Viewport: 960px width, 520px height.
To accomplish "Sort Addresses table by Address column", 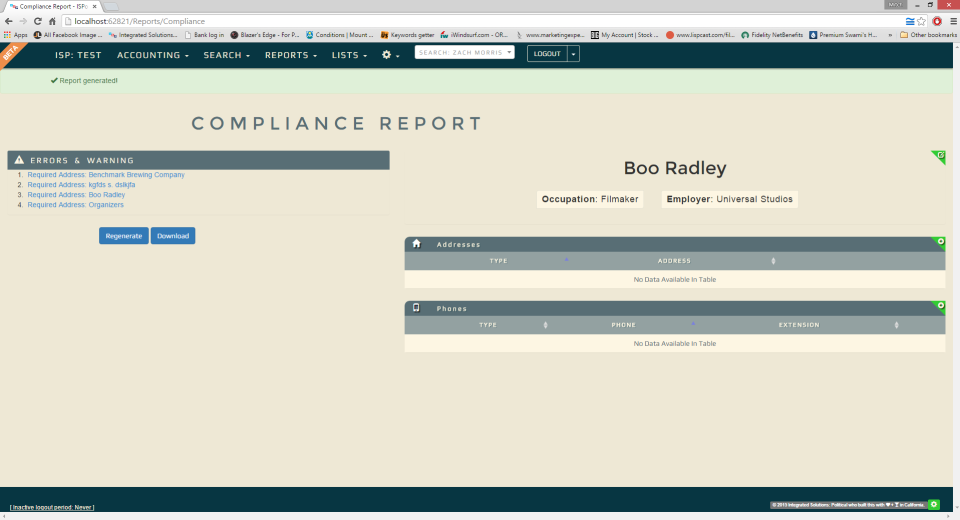I will coord(674,261).
